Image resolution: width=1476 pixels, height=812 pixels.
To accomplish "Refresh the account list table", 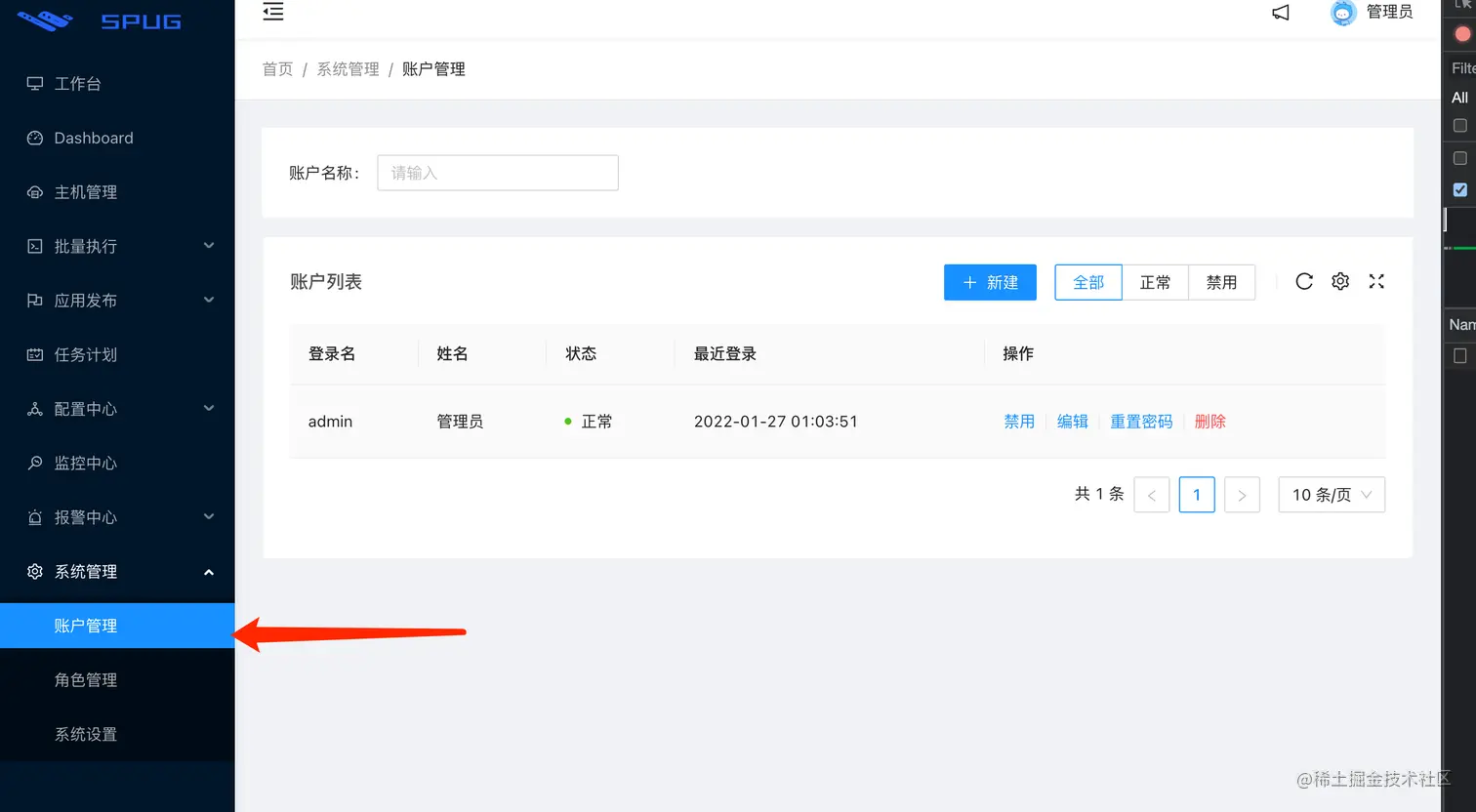I will 1304,281.
